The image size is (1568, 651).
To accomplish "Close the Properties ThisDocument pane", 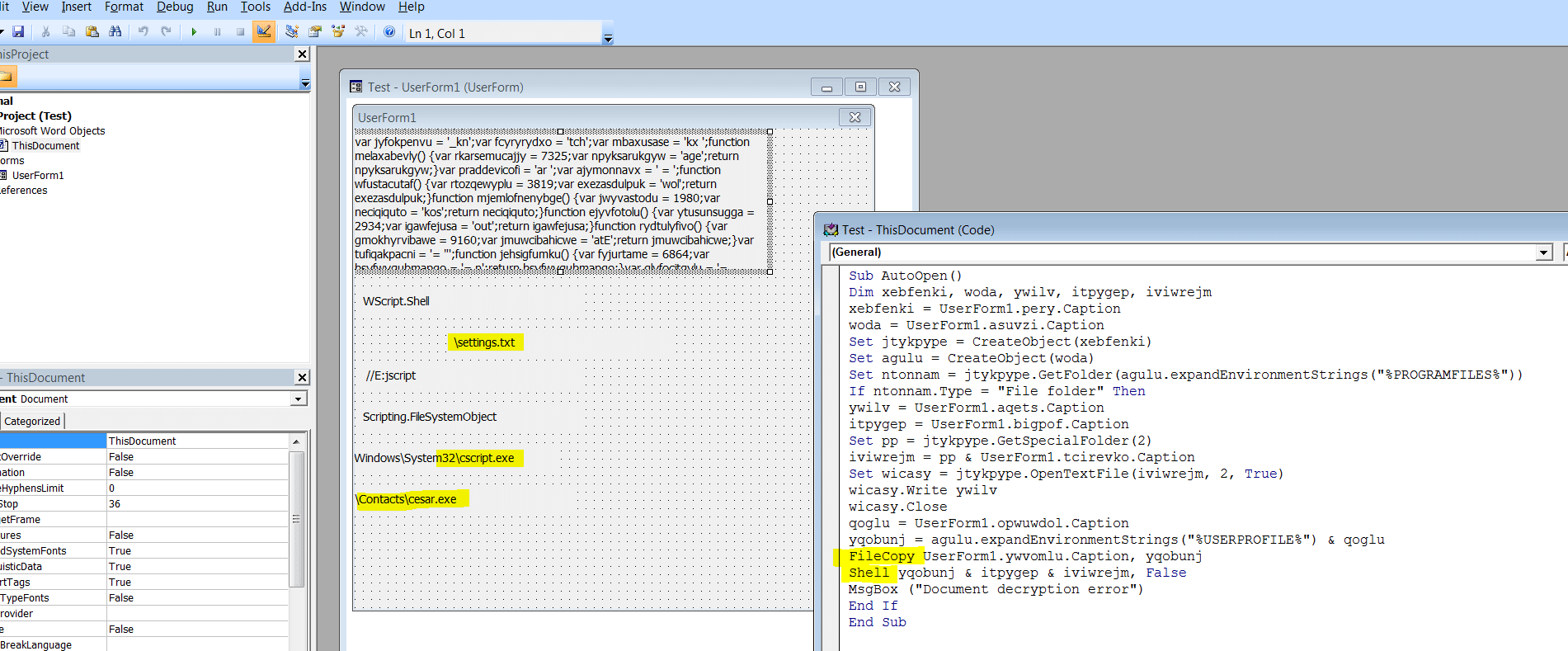I will click(302, 377).
